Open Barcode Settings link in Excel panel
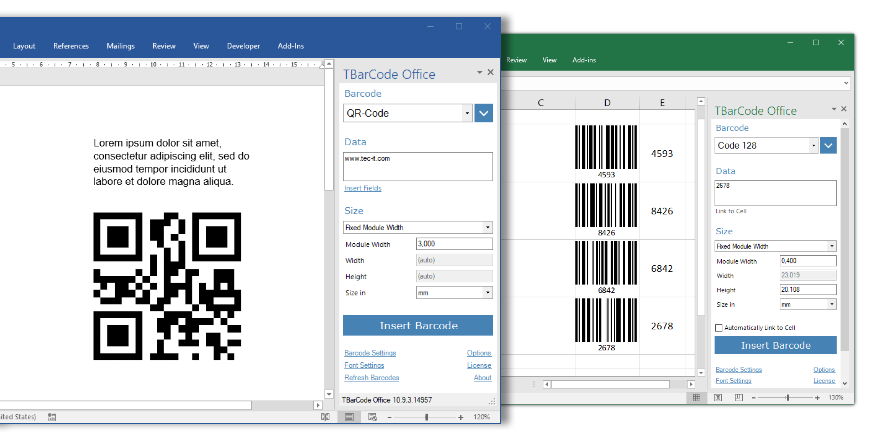 [739, 370]
